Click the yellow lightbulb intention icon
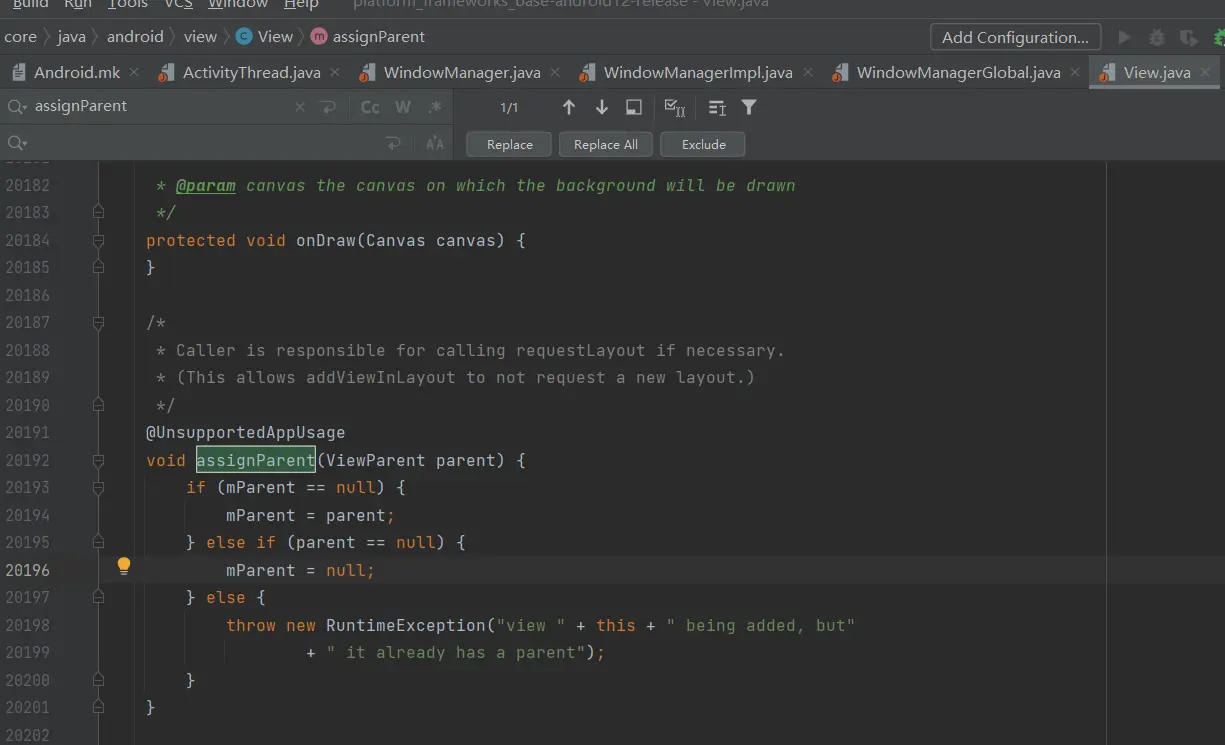This screenshot has height=745, width=1225. [124, 566]
